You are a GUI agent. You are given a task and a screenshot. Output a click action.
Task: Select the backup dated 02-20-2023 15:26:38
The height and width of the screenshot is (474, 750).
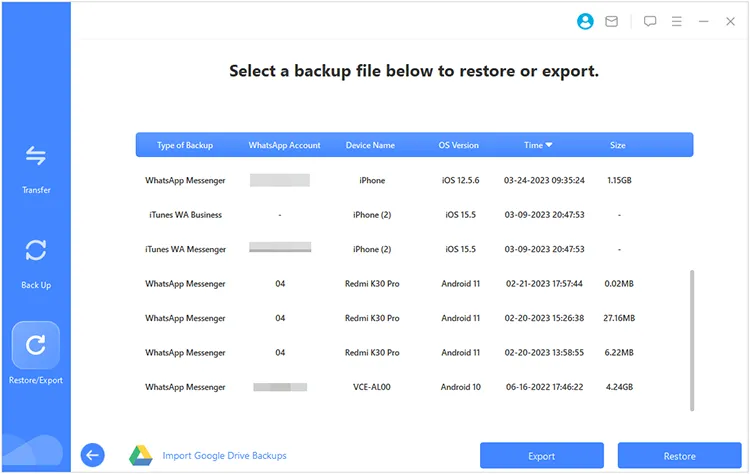tap(414, 318)
